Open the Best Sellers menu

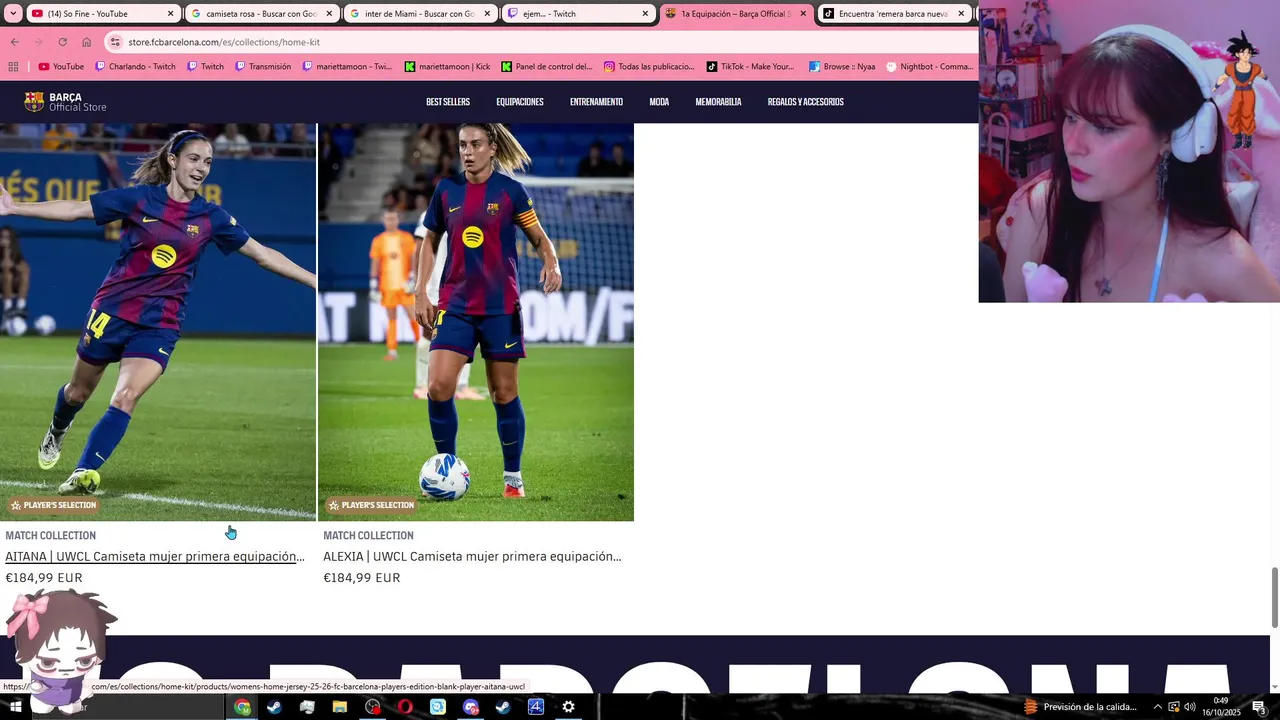(x=448, y=102)
